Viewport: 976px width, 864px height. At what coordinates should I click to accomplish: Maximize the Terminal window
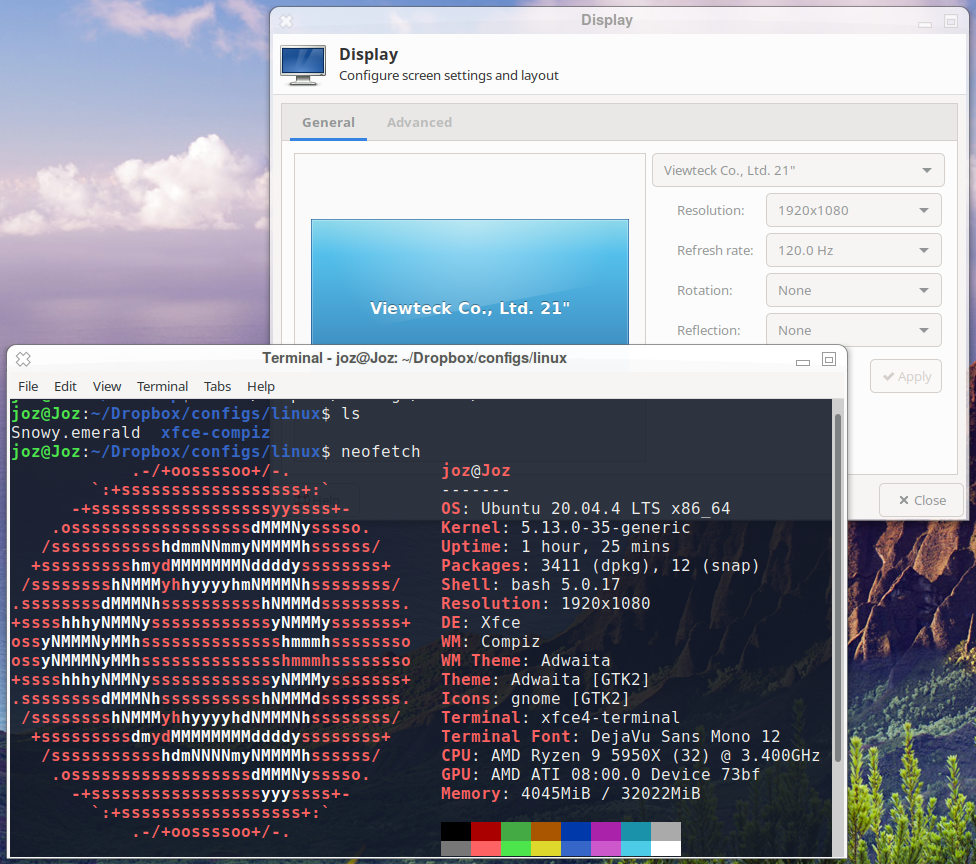828,359
